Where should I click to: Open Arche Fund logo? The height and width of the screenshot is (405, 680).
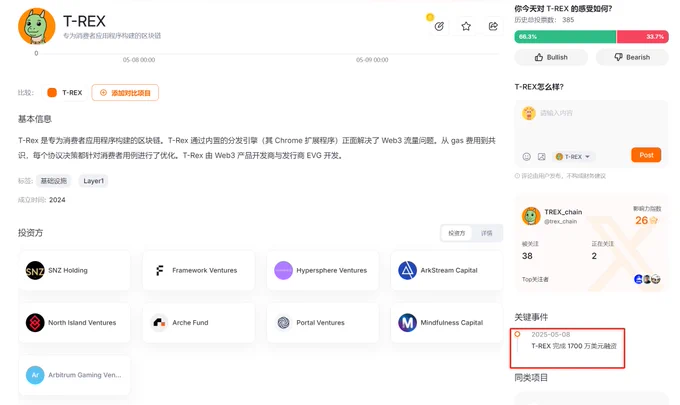tap(159, 323)
